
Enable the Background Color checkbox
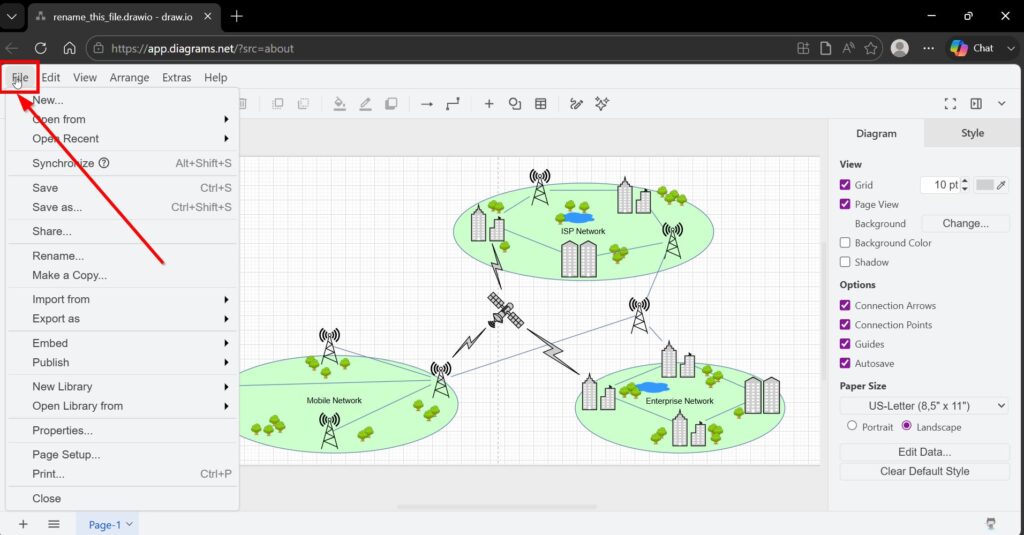pos(845,242)
